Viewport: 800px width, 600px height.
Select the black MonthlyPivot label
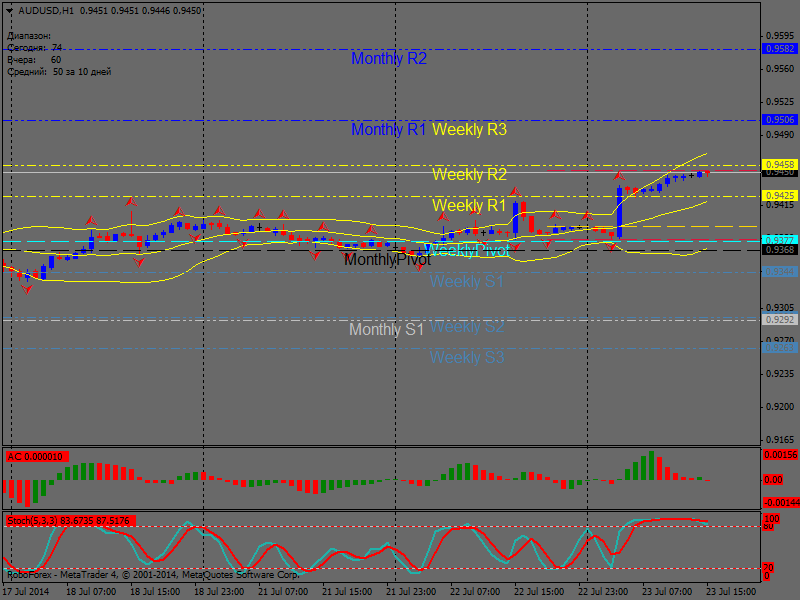pos(387,260)
